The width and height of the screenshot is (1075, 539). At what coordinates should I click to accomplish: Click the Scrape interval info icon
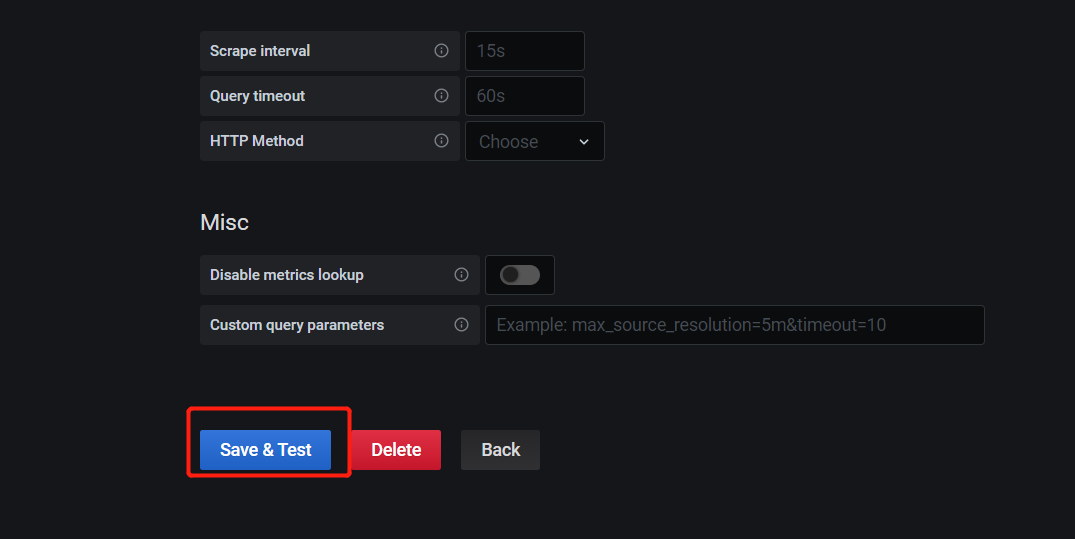click(x=442, y=51)
